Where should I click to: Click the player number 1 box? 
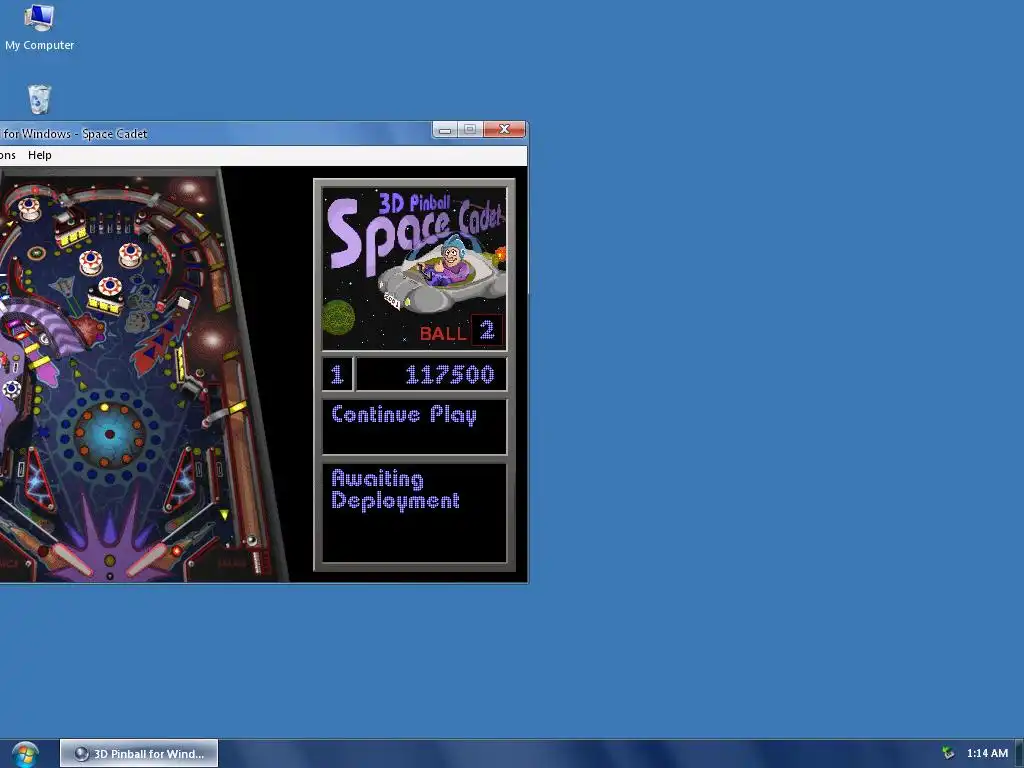tap(337, 374)
